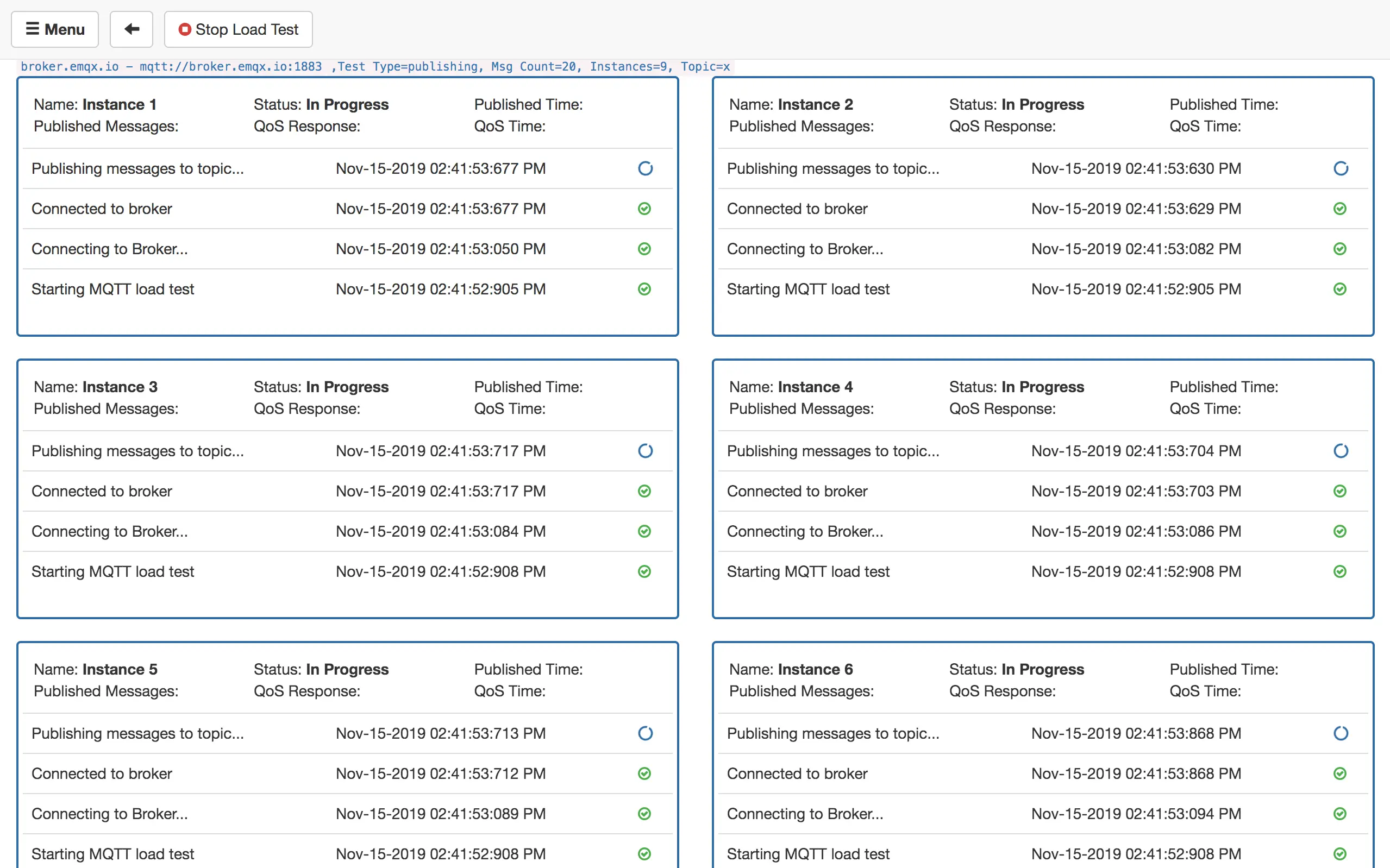The width and height of the screenshot is (1390, 868).
Task: Click Instance 2 publishing spinner icon
Action: 1341,168
